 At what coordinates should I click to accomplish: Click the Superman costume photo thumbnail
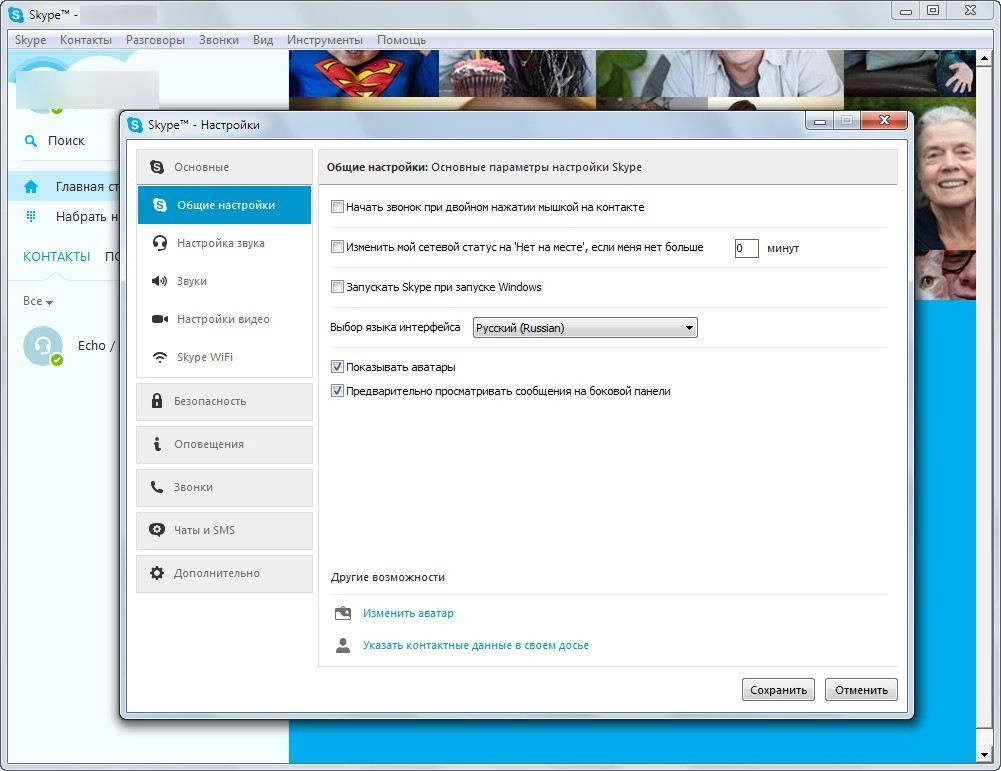364,73
